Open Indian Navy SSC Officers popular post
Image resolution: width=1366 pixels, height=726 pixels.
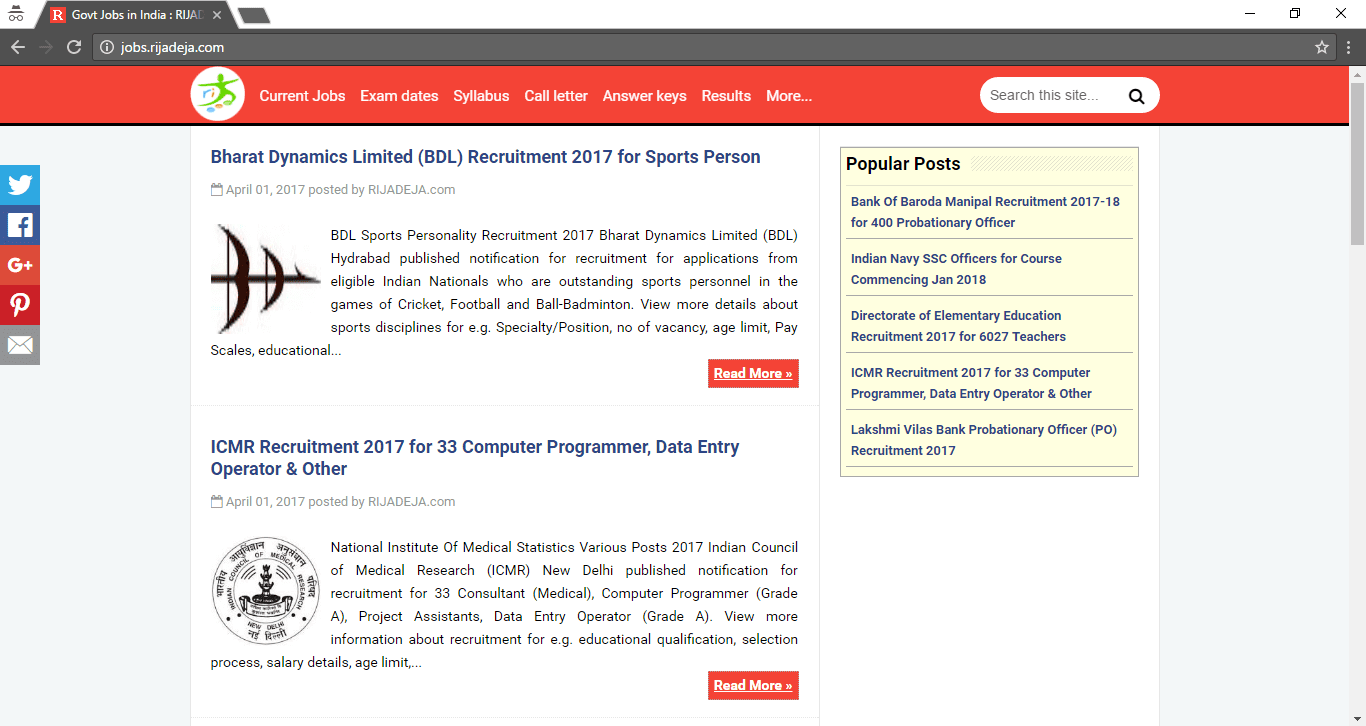956,269
